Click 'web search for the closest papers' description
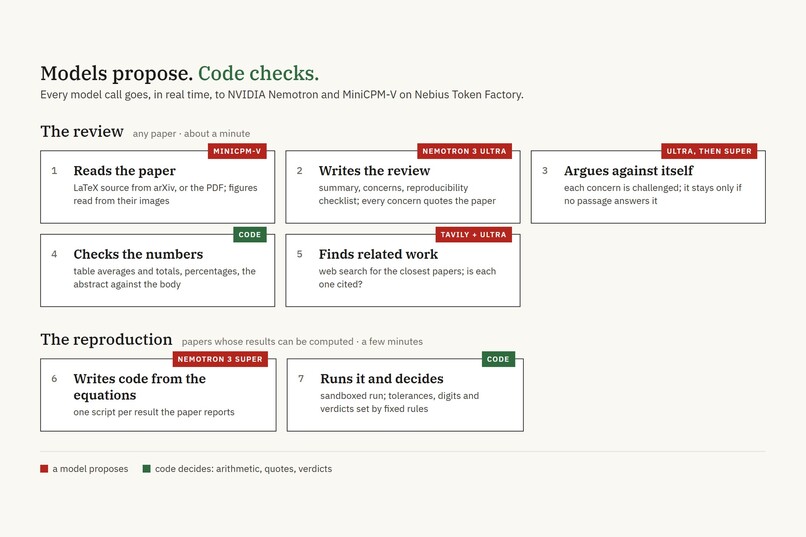This screenshot has width=806, height=537. point(407,277)
